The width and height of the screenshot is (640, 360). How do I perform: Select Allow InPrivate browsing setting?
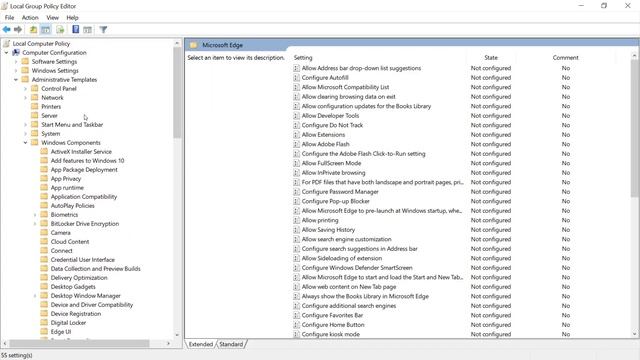tap(333, 173)
